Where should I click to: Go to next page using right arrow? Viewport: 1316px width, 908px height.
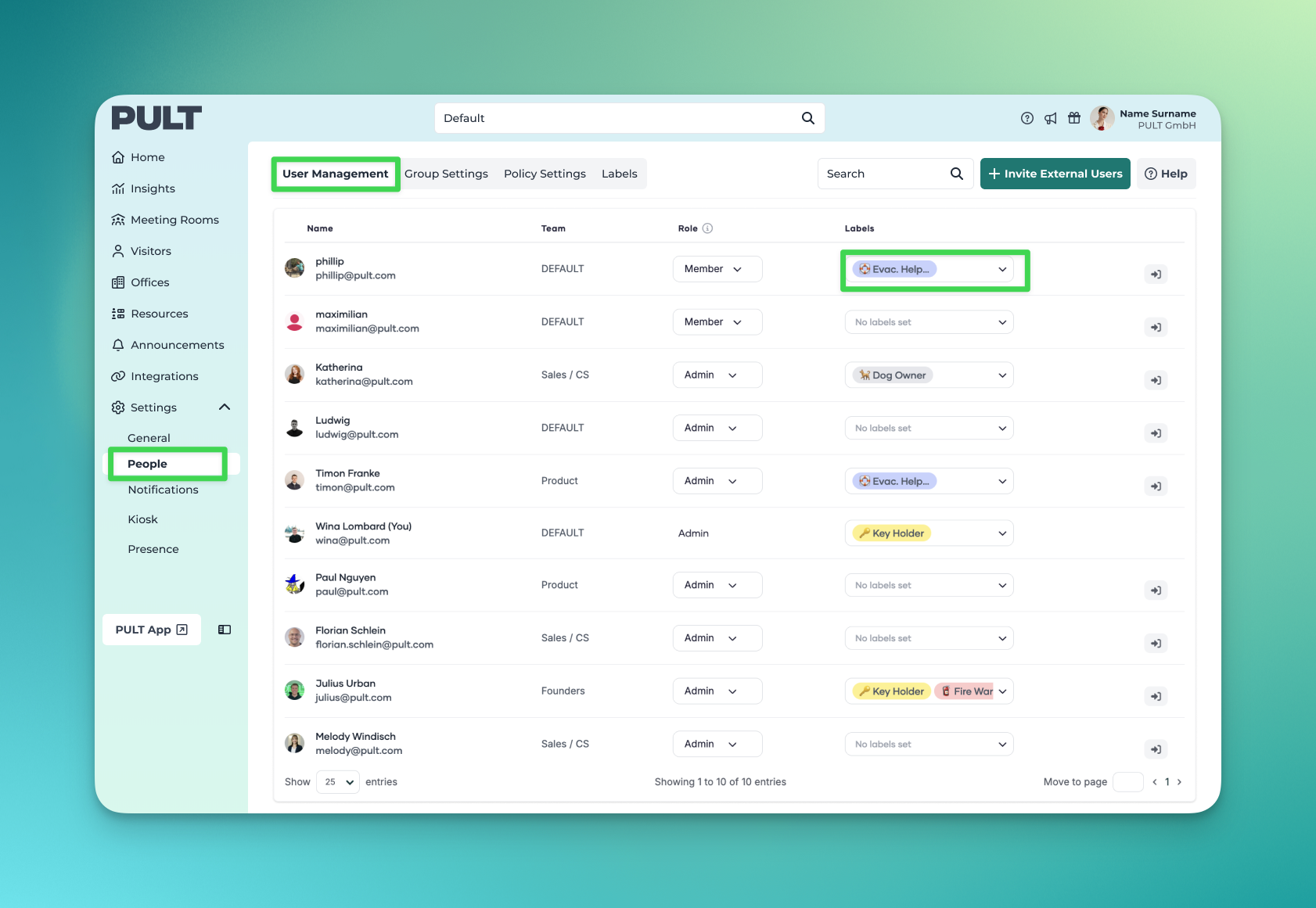tap(1179, 782)
